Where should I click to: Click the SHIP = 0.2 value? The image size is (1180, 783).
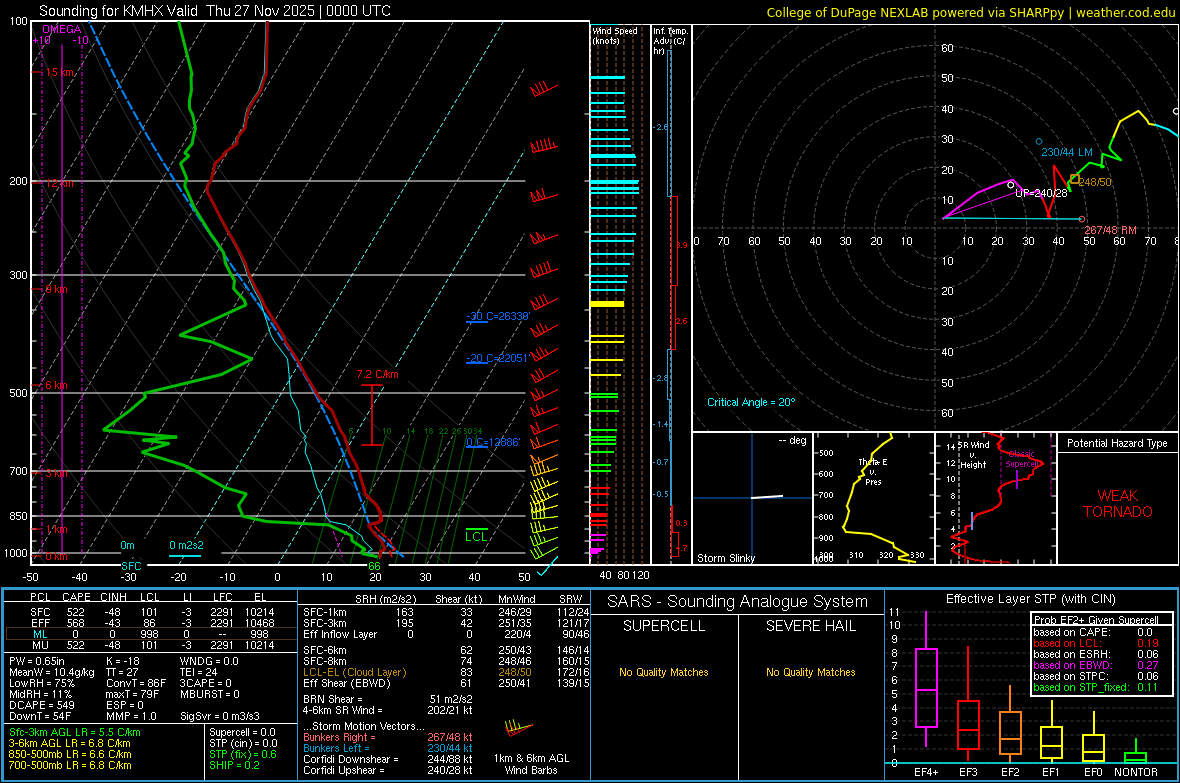tap(234, 765)
